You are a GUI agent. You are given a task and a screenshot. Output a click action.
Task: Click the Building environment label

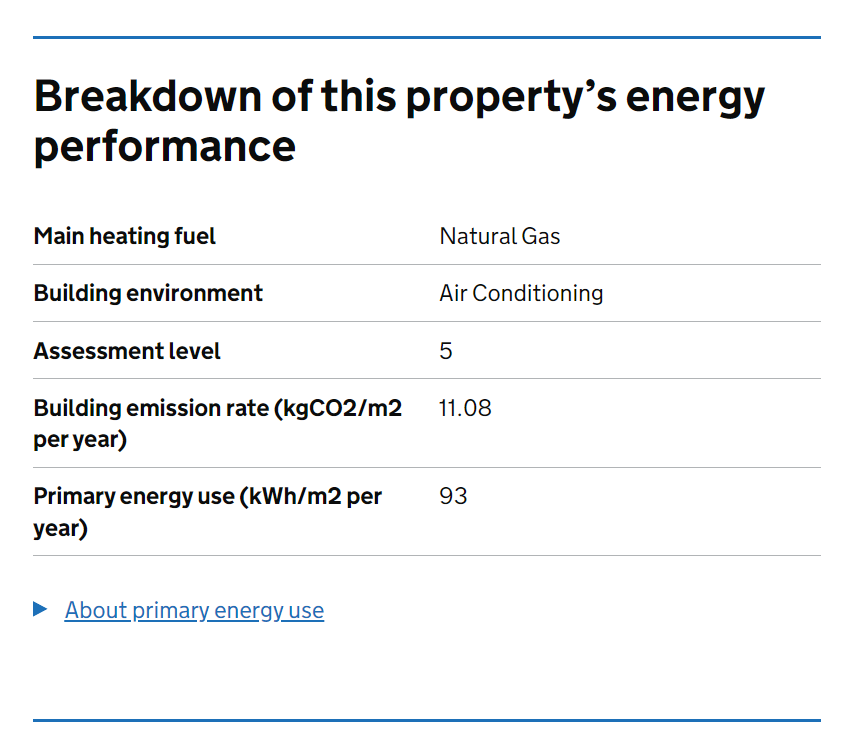148,293
